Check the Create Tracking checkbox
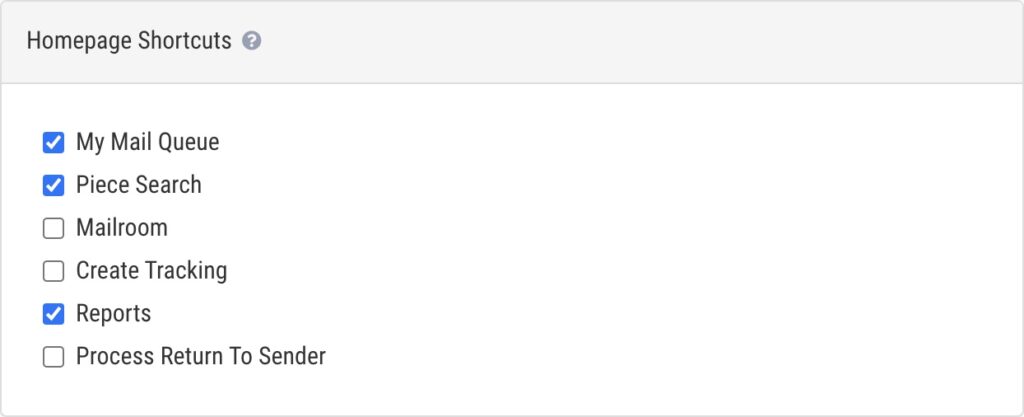 coord(53,271)
